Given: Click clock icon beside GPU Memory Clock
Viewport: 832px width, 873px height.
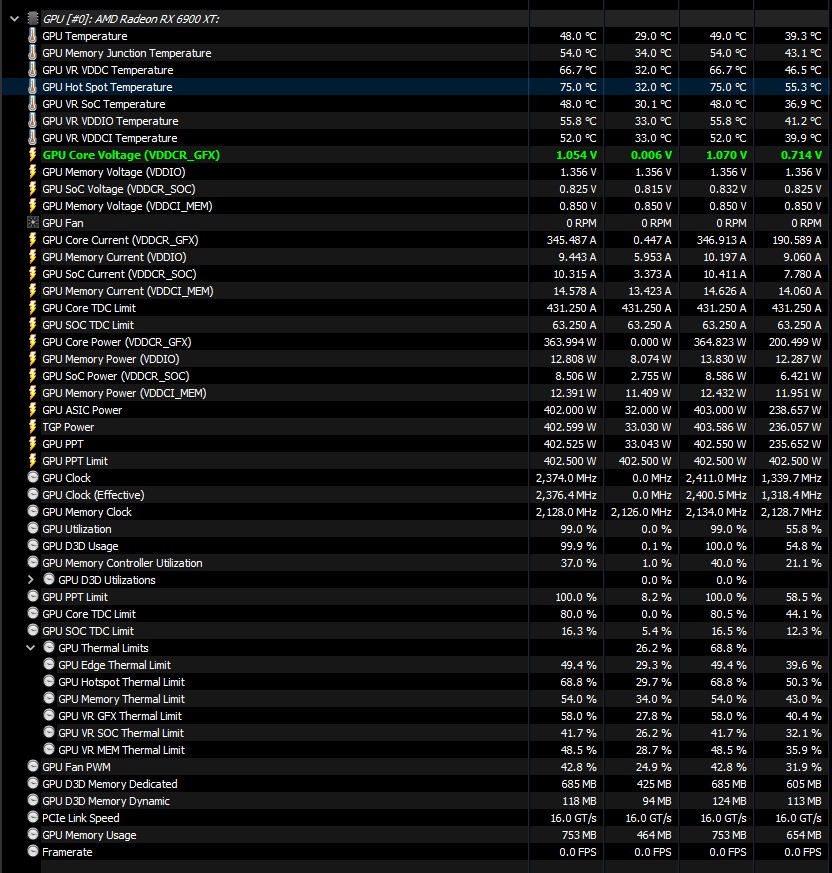Looking at the screenshot, I should pyautogui.click(x=33, y=511).
